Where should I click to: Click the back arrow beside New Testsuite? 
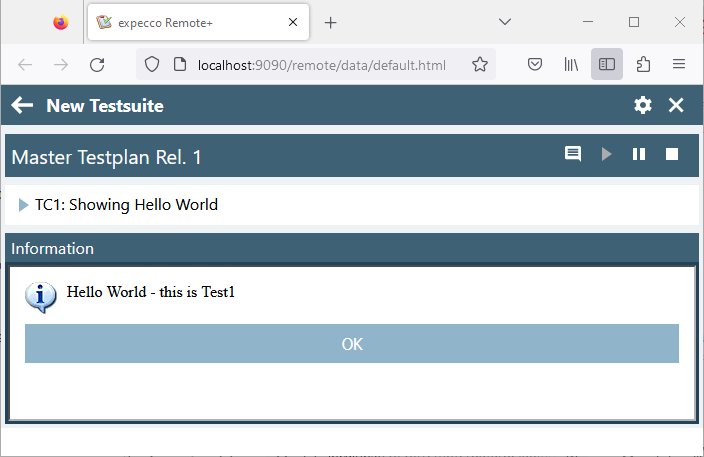click(22, 106)
